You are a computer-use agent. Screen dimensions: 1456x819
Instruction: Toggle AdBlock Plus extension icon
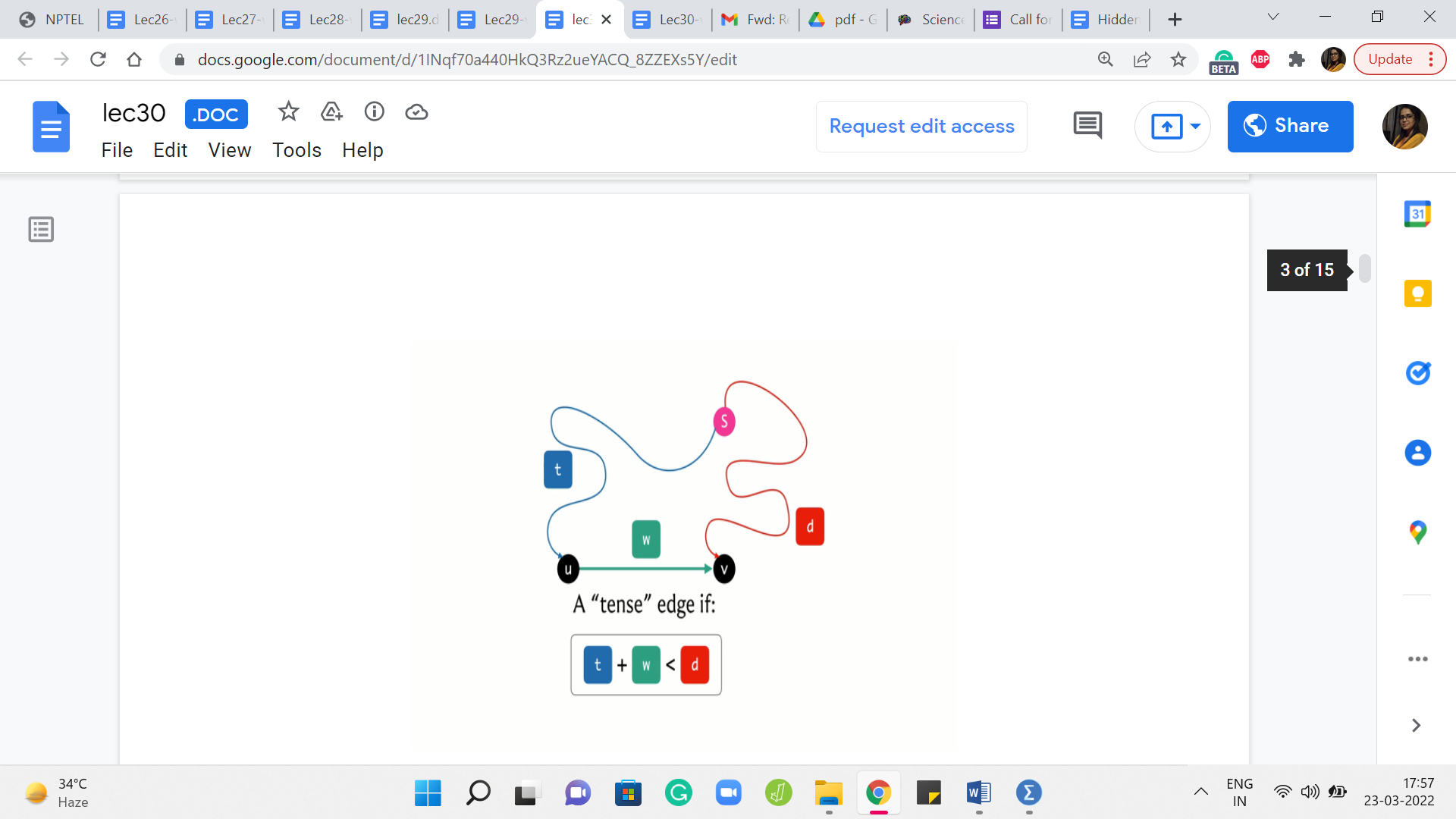click(x=1260, y=59)
